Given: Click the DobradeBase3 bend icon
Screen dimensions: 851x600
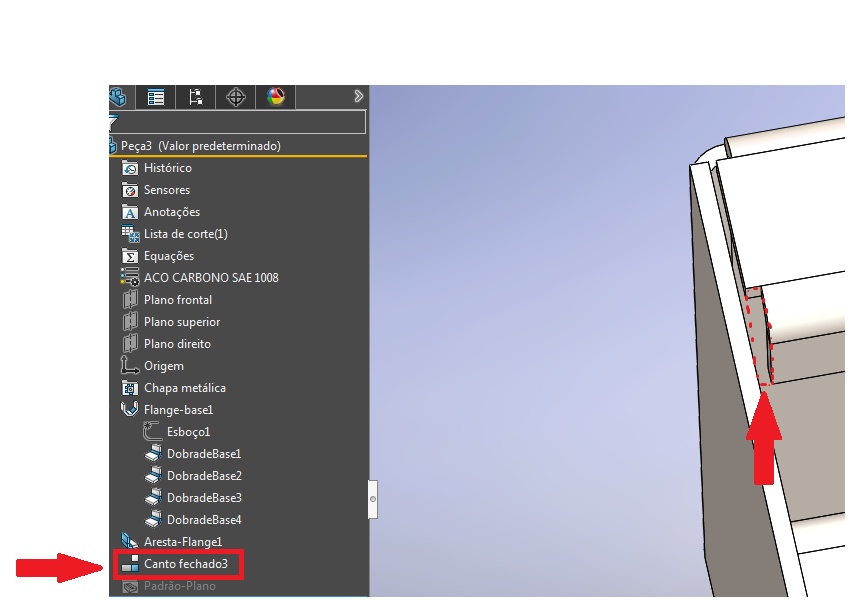Looking at the screenshot, I should point(154,497).
